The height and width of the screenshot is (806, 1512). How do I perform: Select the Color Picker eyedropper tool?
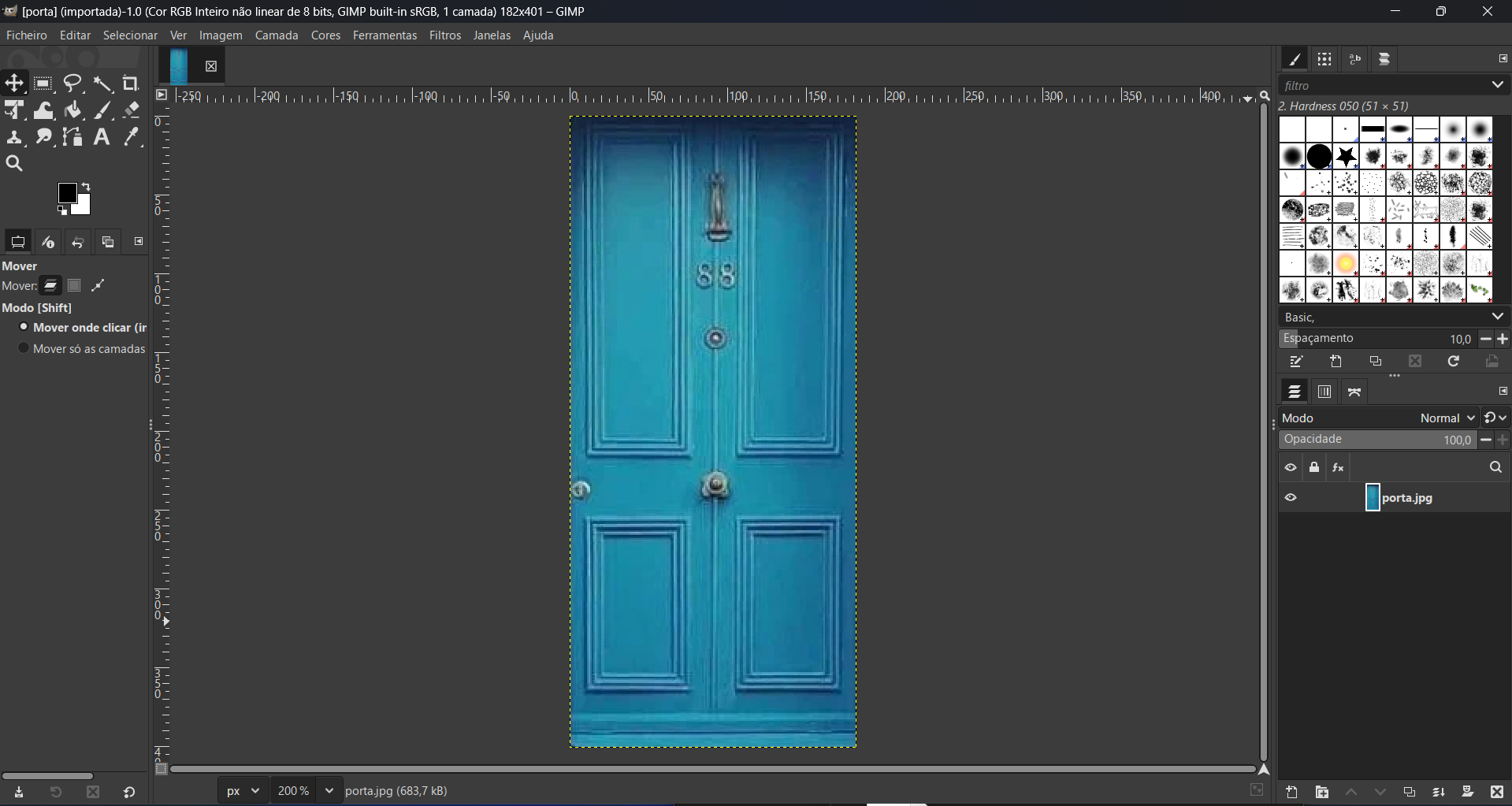point(132,137)
